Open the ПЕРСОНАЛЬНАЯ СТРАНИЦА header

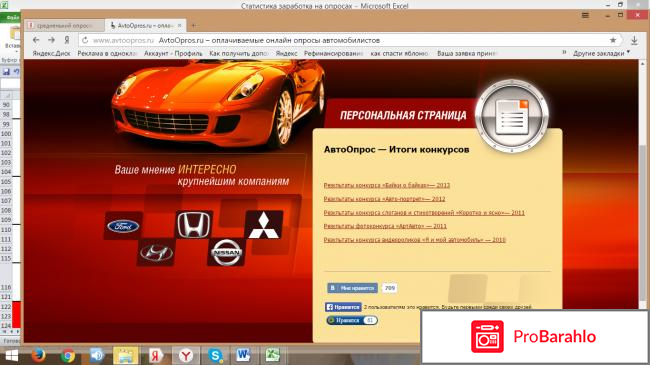tap(403, 115)
